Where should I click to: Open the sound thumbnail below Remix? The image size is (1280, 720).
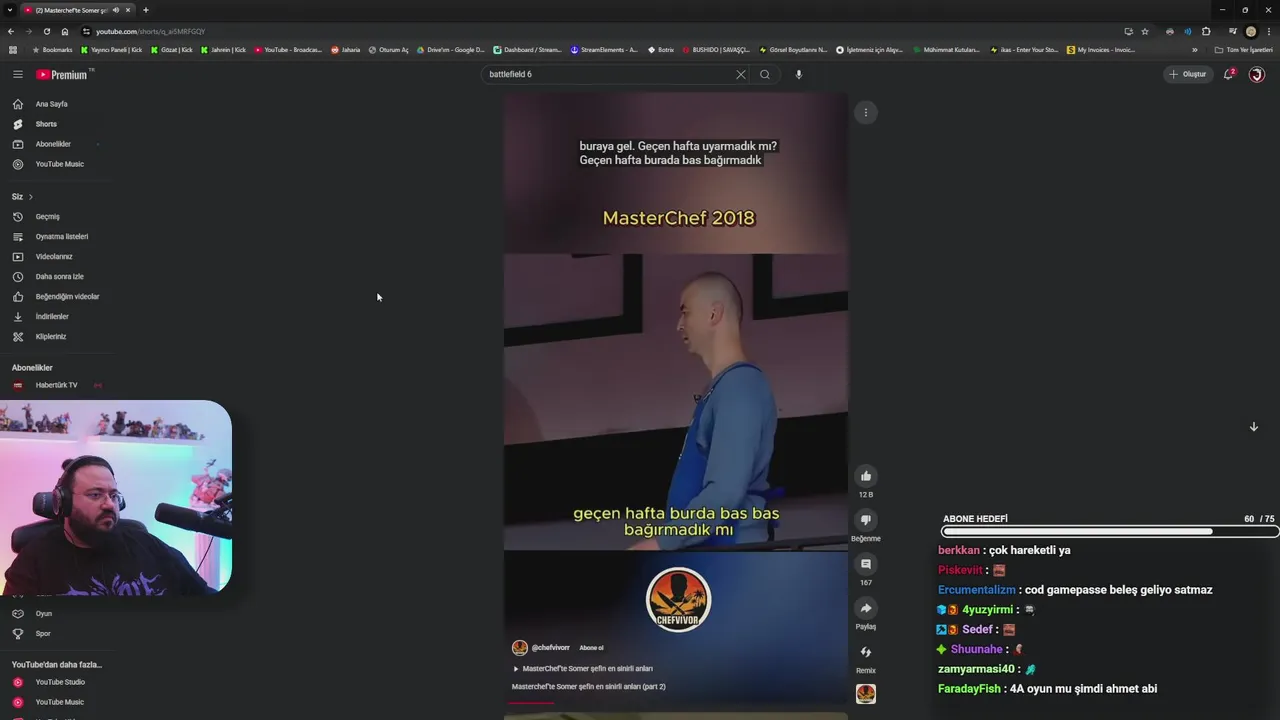866,694
